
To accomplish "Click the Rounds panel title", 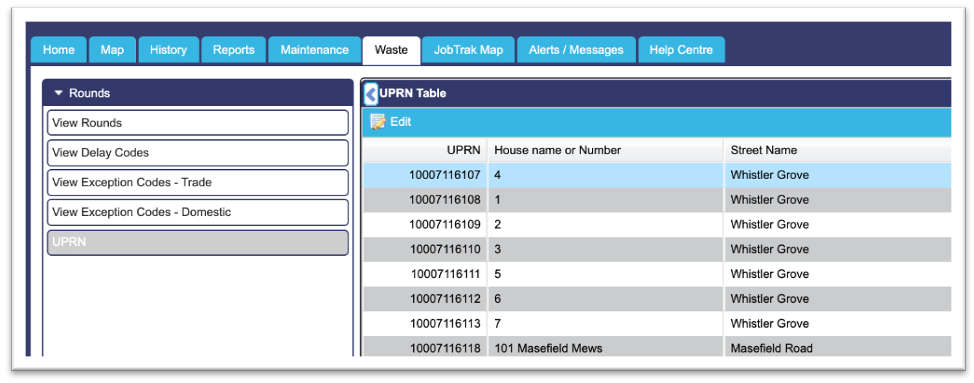I will pyautogui.click(x=89, y=93).
